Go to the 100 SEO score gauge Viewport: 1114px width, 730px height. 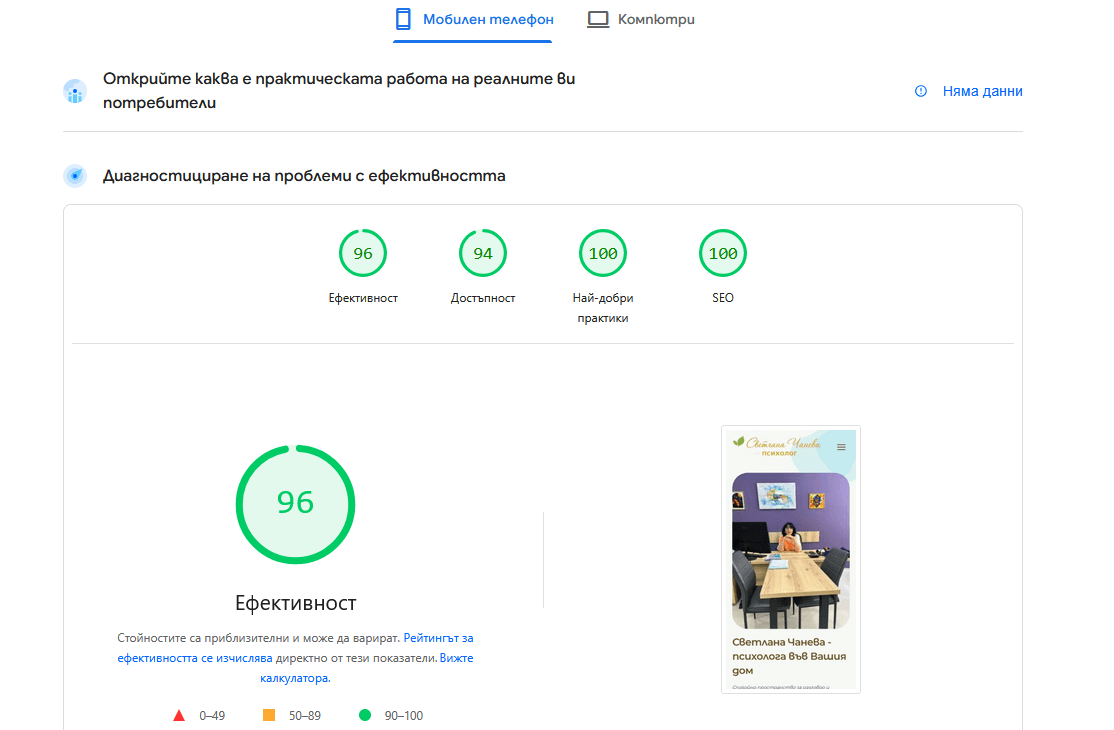(723, 254)
